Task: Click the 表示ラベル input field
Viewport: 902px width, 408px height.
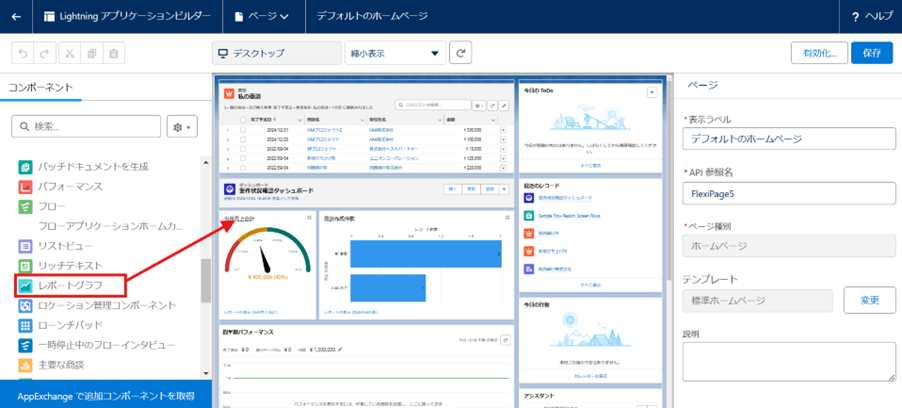Action: click(789, 139)
